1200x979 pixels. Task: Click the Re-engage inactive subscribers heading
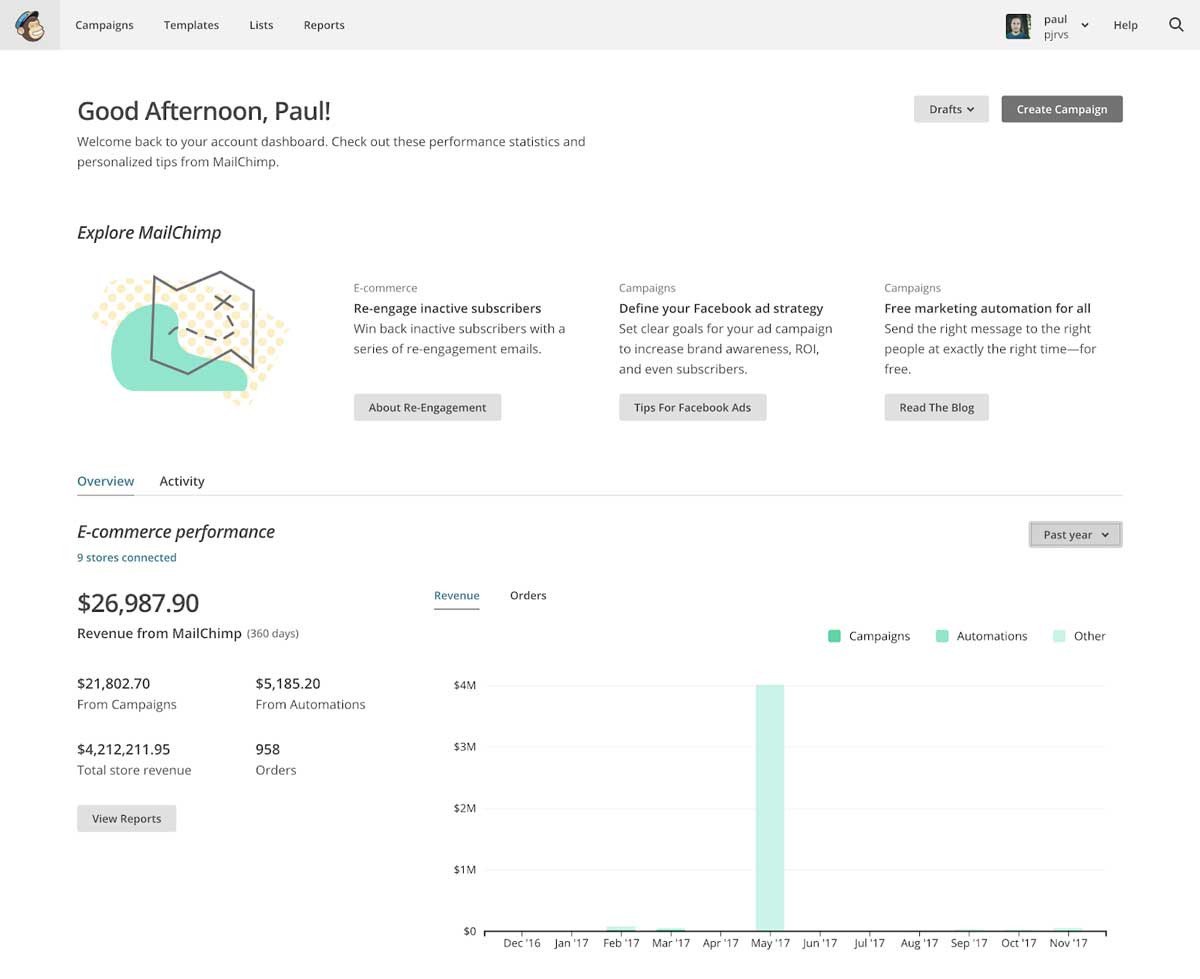click(447, 309)
